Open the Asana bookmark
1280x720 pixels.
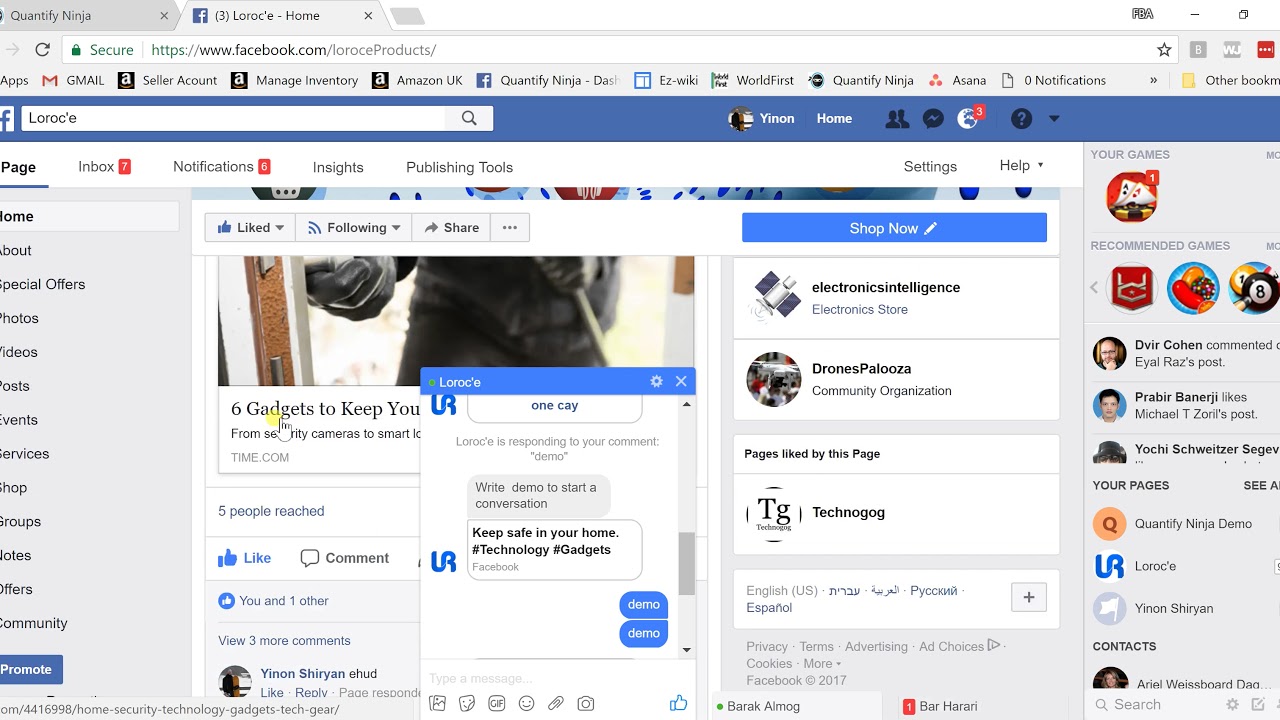[957, 80]
